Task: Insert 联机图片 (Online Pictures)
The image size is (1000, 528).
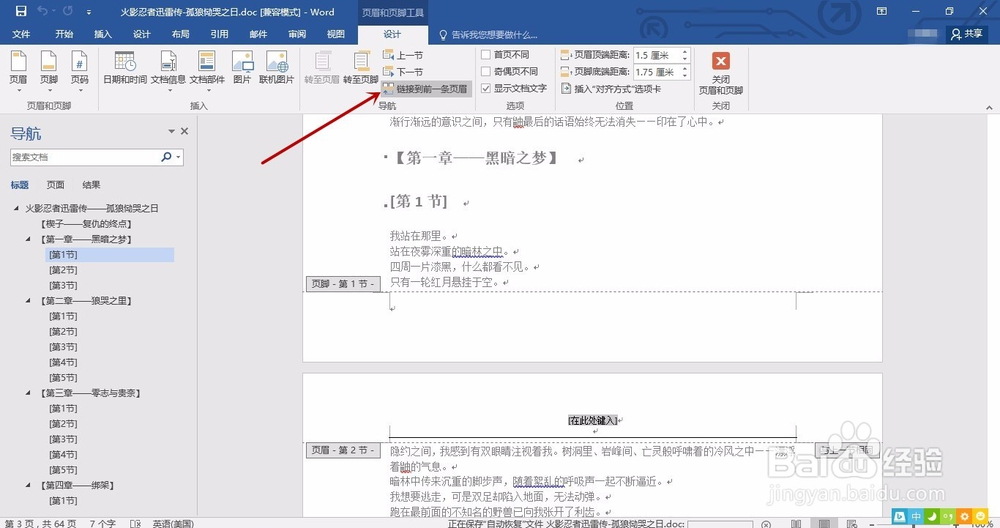Action: point(277,69)
